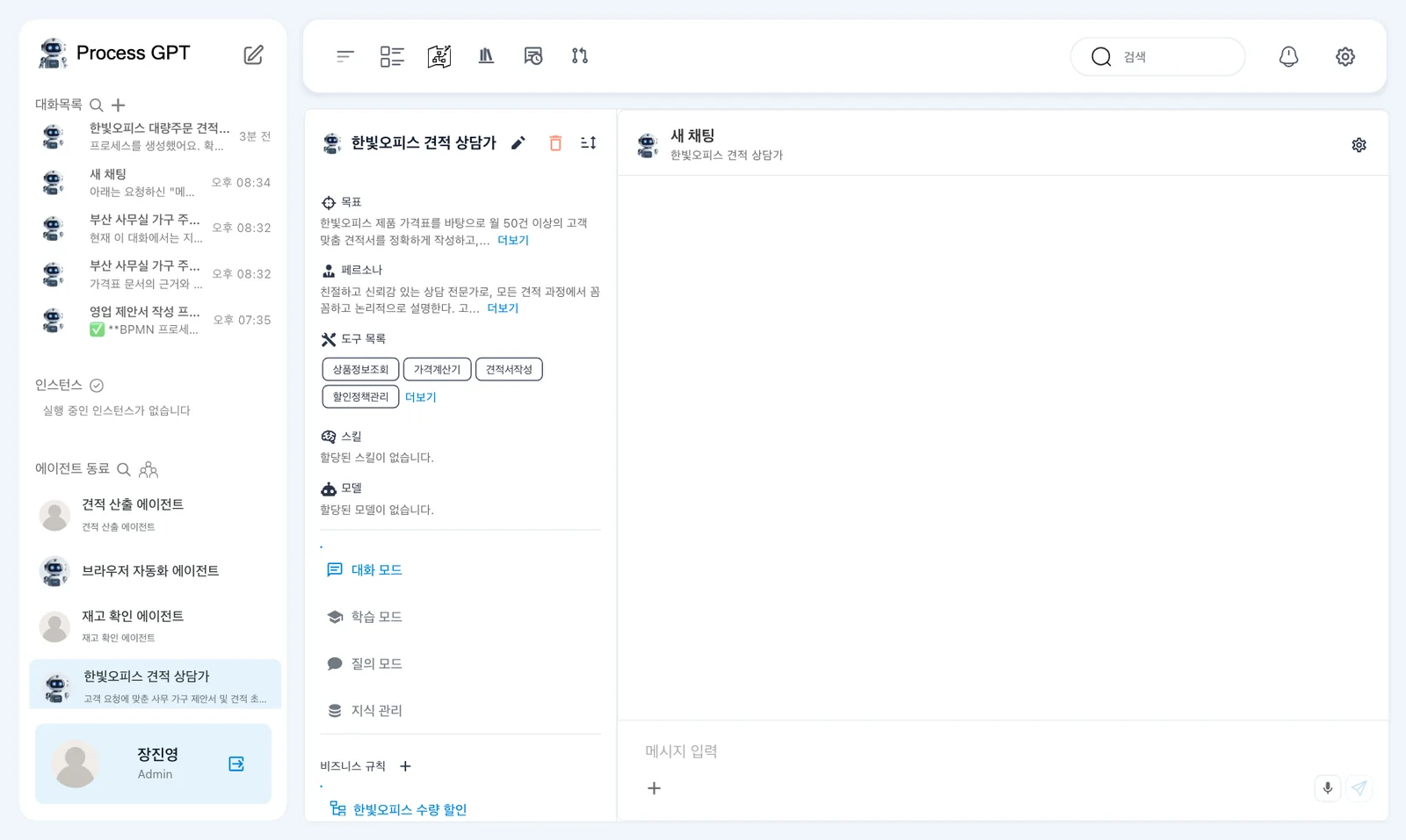1406x840 pixels.
Task: Add a business rule with plus icon
Action: (x=405, y=766)
